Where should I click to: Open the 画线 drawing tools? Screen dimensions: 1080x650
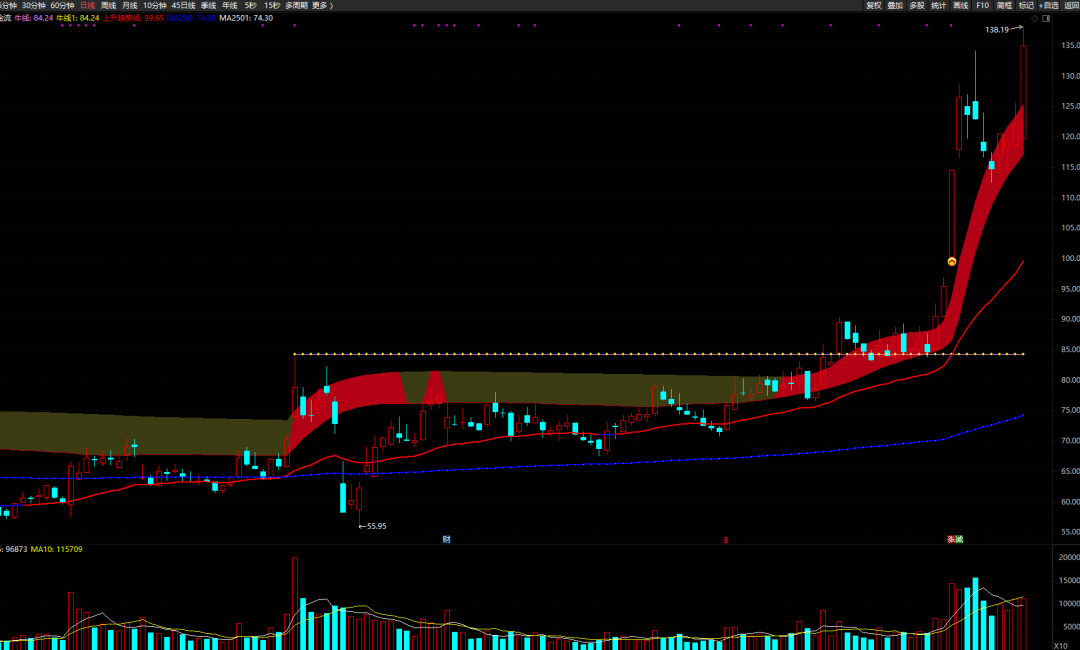[x=961, y=6]
